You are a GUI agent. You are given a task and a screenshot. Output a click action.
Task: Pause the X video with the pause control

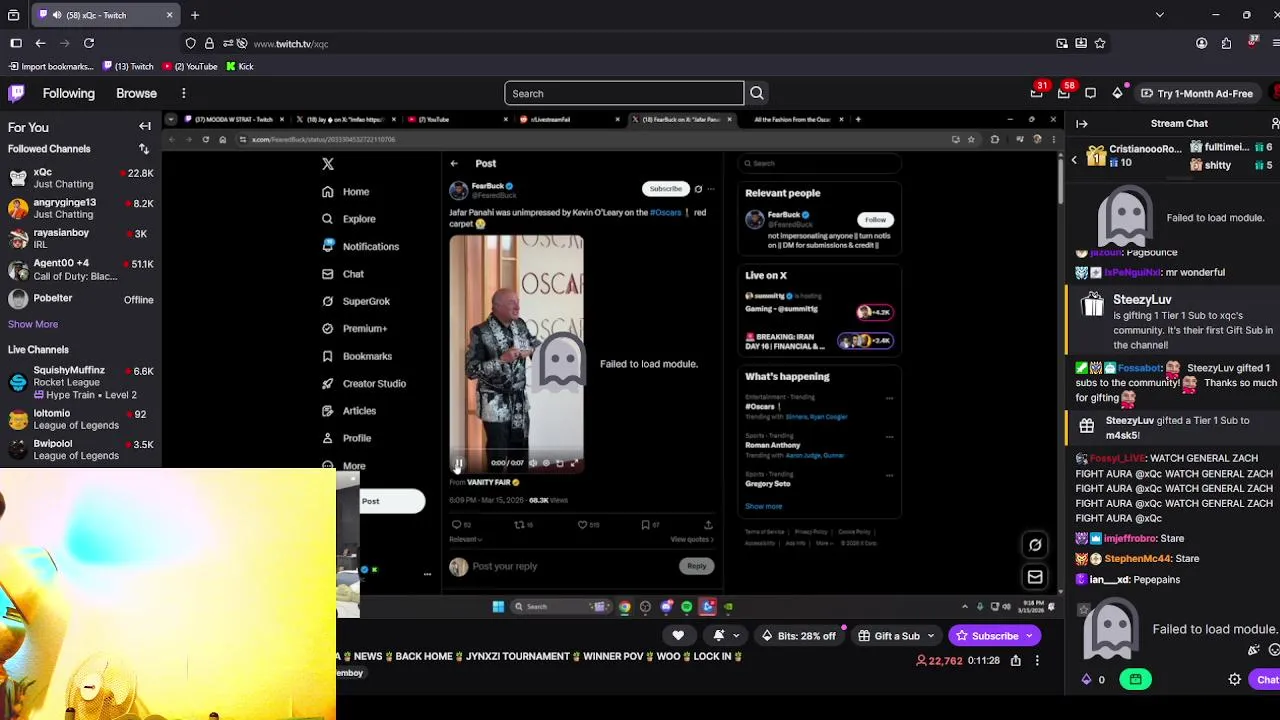coord(458,463)
